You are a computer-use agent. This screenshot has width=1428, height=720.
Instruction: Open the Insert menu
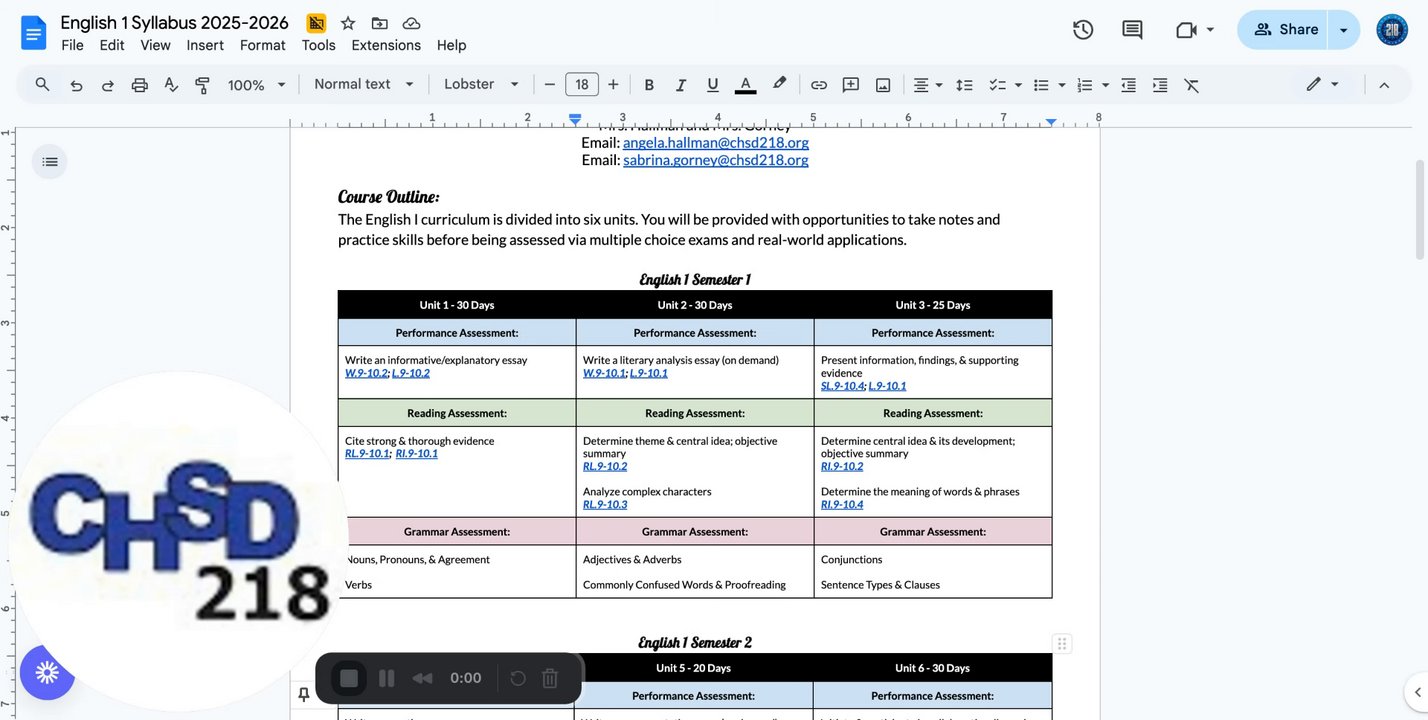205,45
